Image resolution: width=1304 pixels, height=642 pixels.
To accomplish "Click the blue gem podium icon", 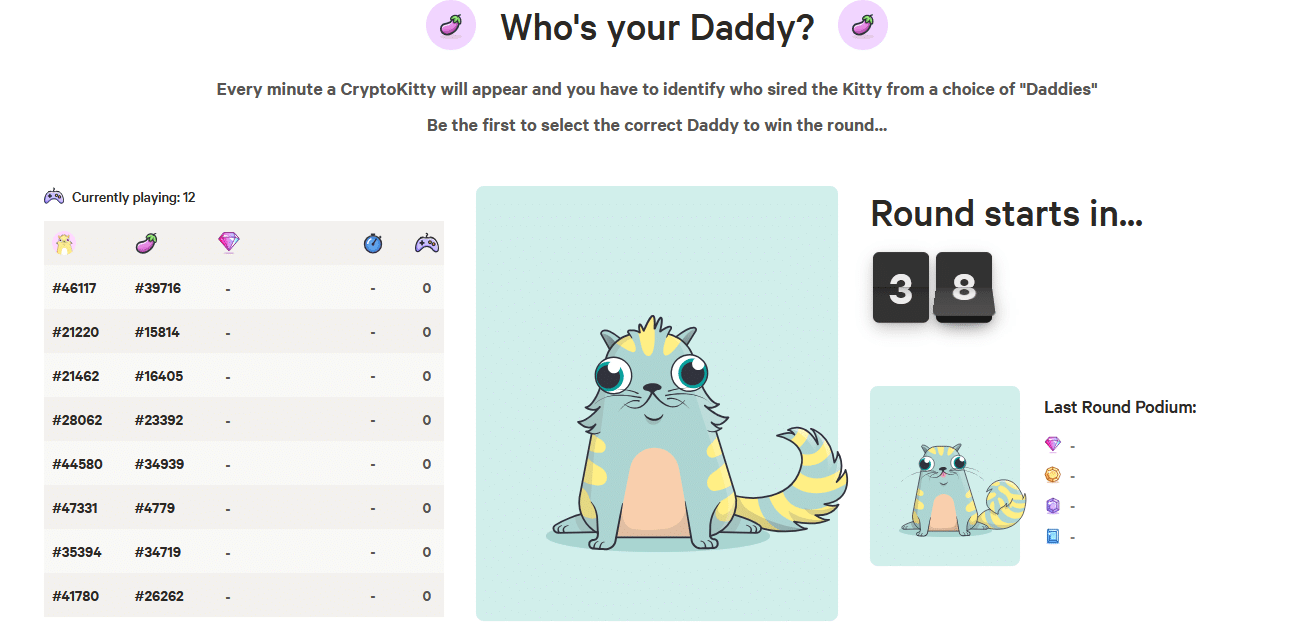I will point(1052,537).
